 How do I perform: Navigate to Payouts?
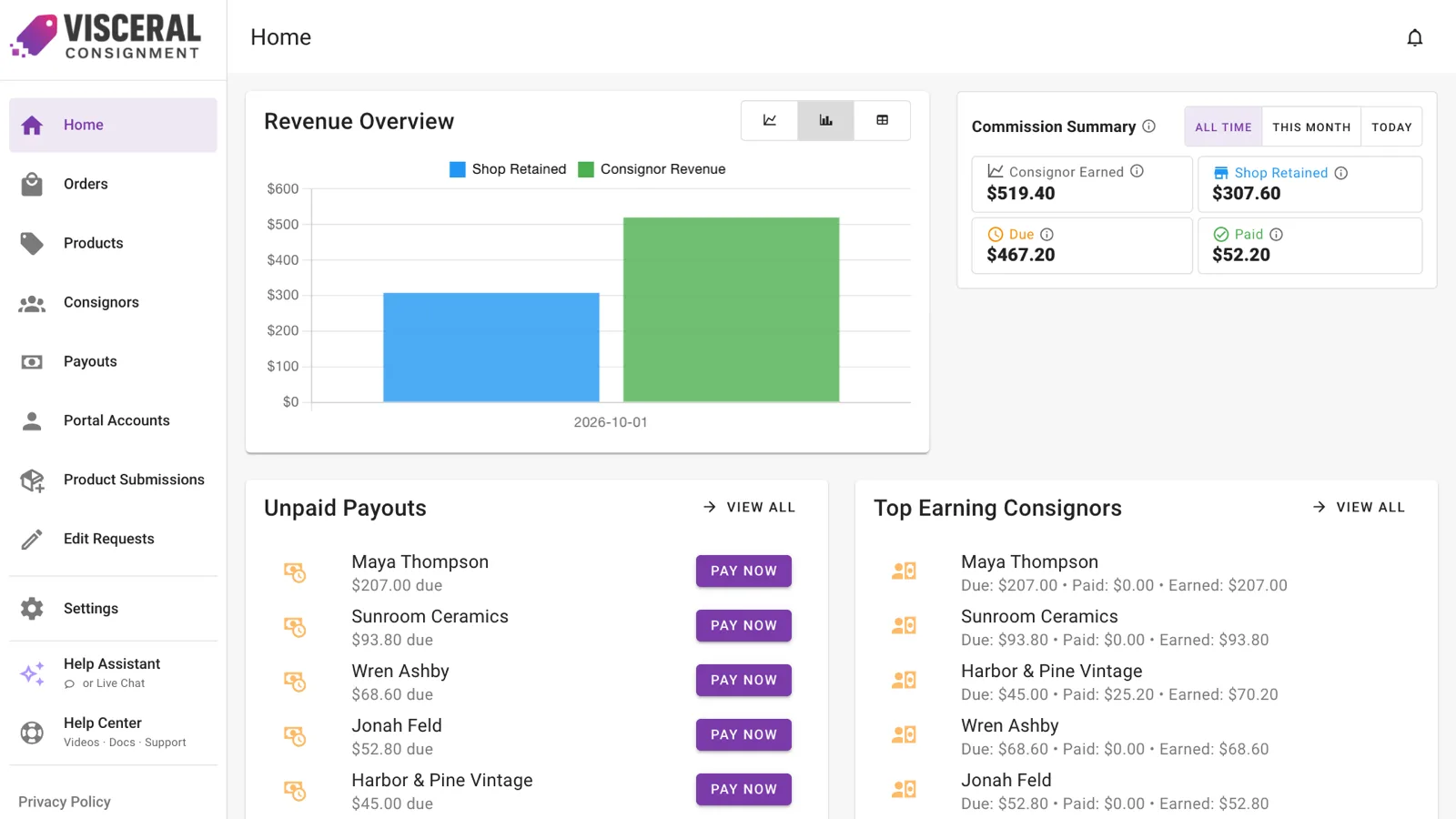tap(113, 362)
